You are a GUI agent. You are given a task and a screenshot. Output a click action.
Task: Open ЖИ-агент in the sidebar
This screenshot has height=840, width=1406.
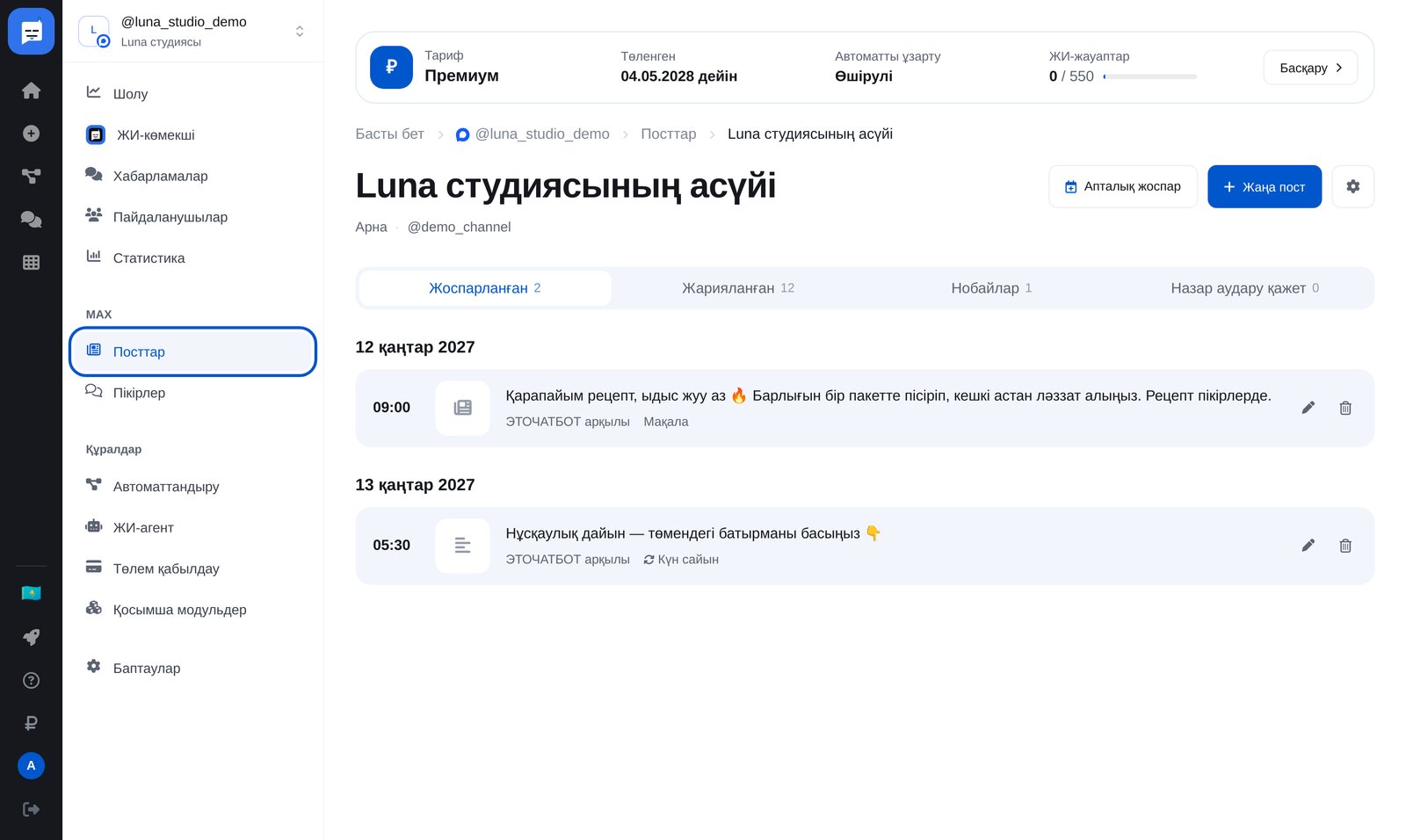click(x=193, y=528)
